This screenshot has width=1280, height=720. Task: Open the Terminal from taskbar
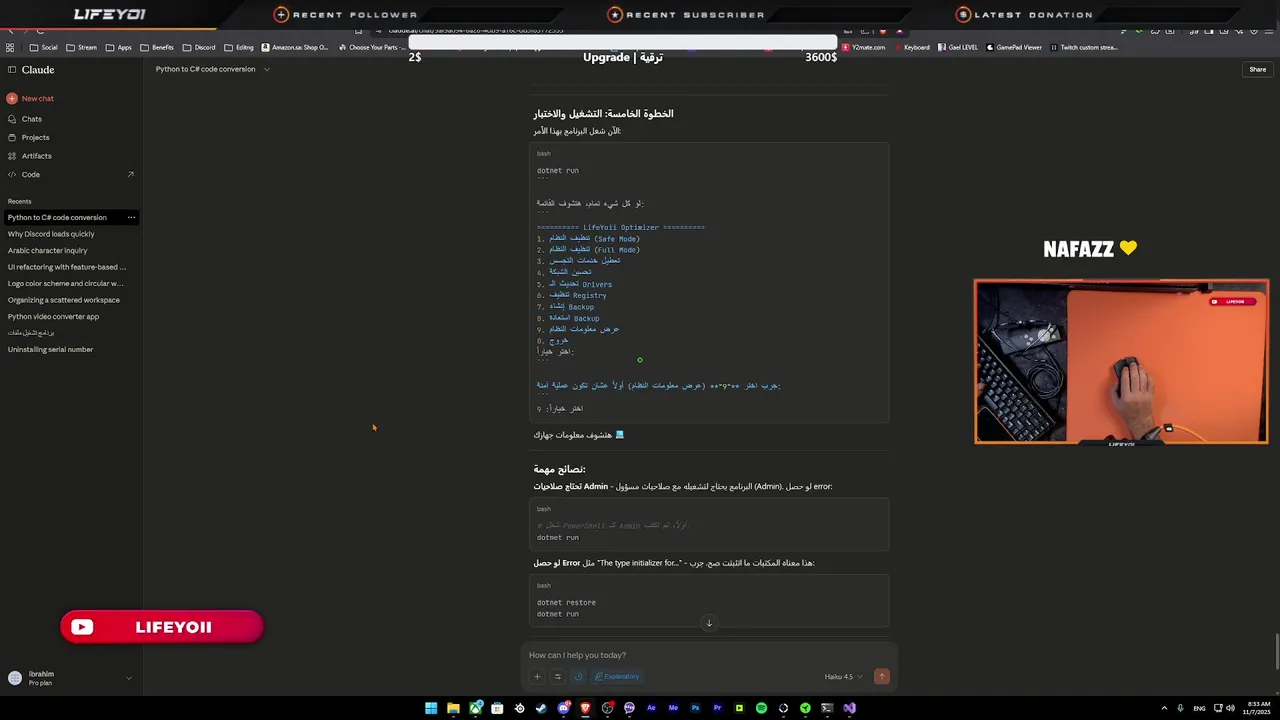[827, 708]
